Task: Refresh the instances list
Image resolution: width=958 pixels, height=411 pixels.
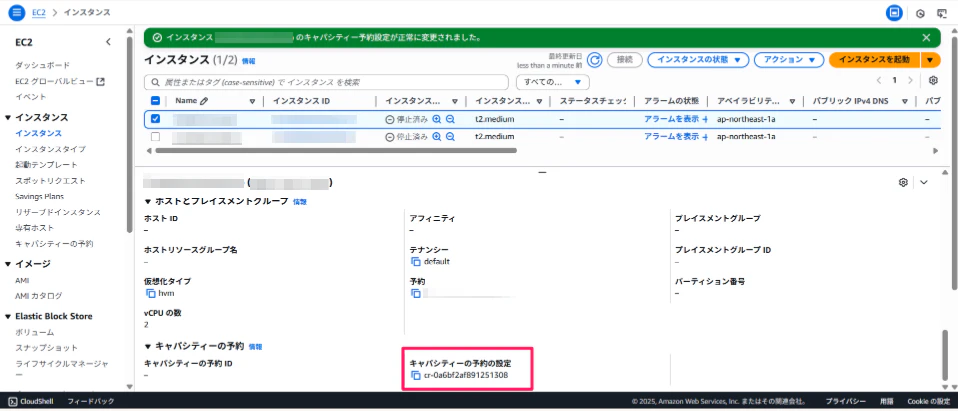Action: 594,60
